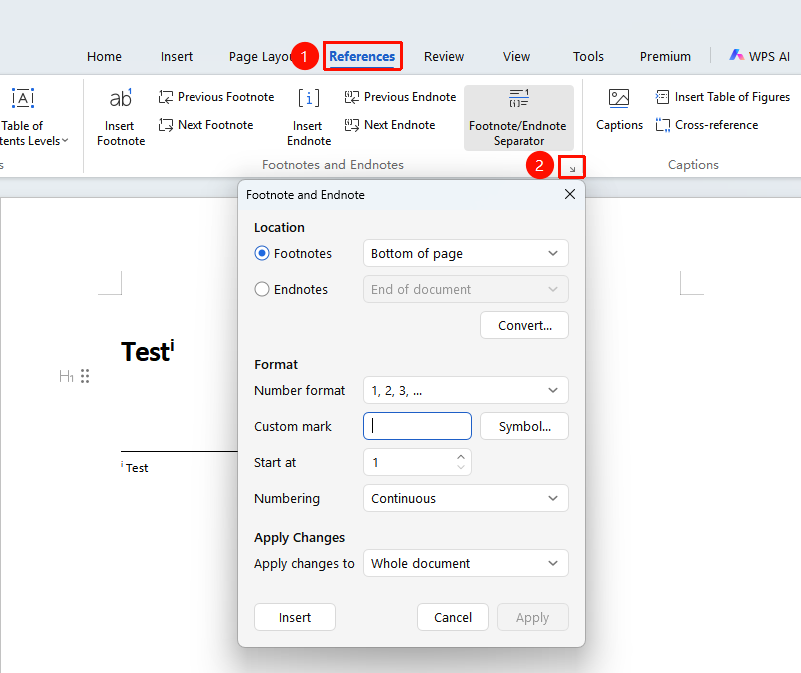Go to Next Endnote
The image size is (801, 673).
tap(390, 125)
